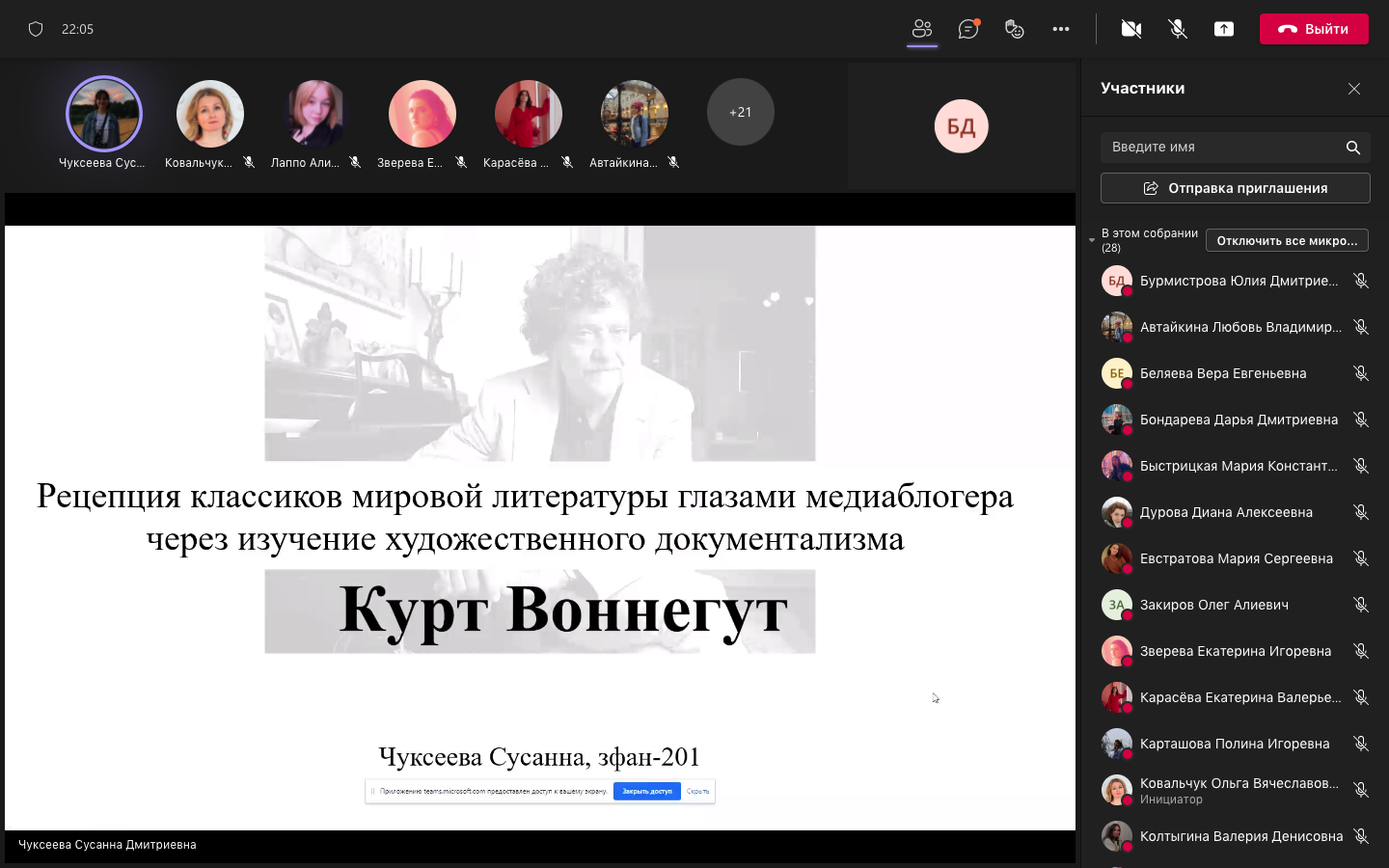Click the shield security icon
Image resolution: width=1389 pixels, height=868 pixels.
coord(36,29)
